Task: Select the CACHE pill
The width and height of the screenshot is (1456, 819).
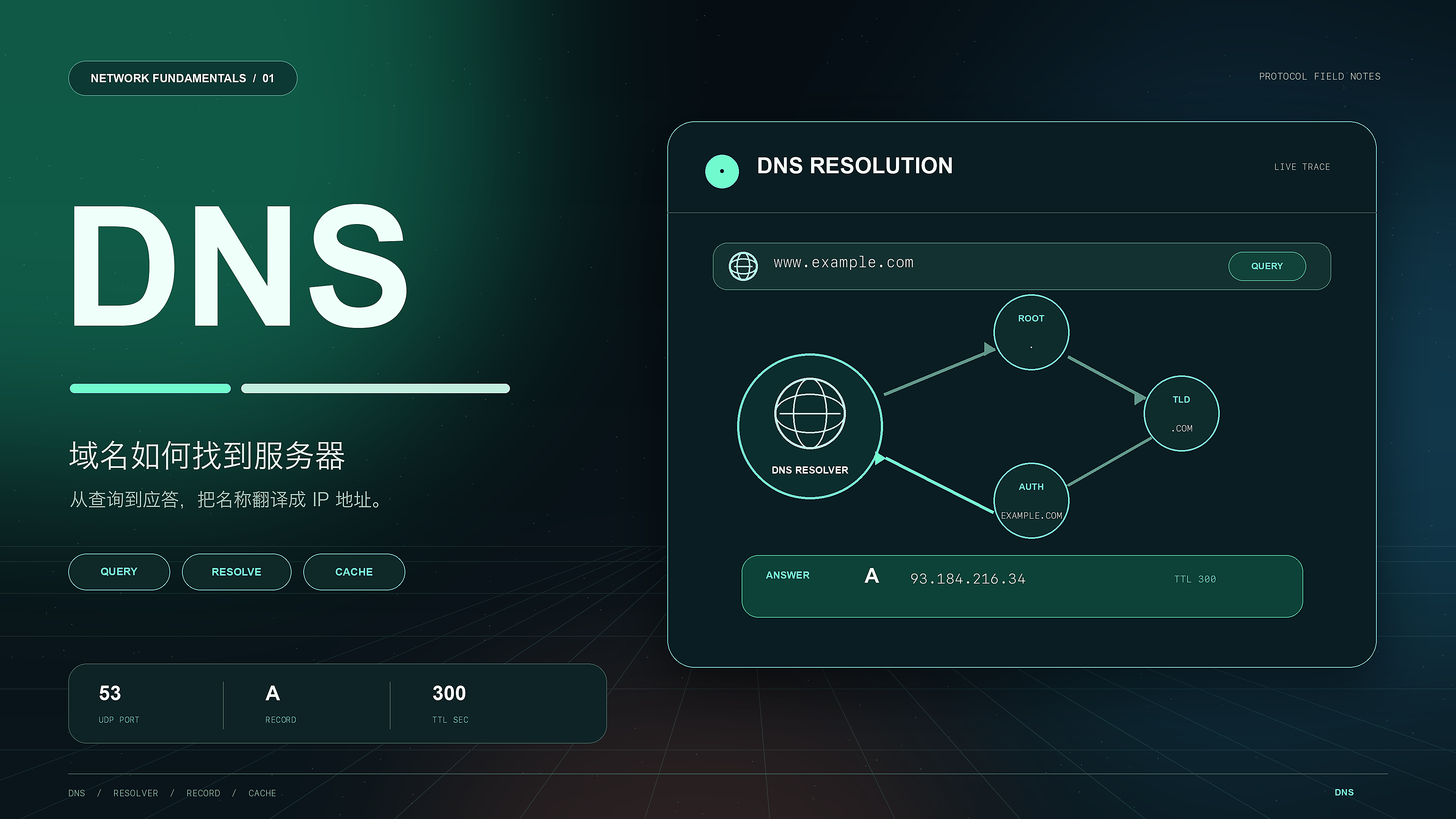Action: click(354, 571)
